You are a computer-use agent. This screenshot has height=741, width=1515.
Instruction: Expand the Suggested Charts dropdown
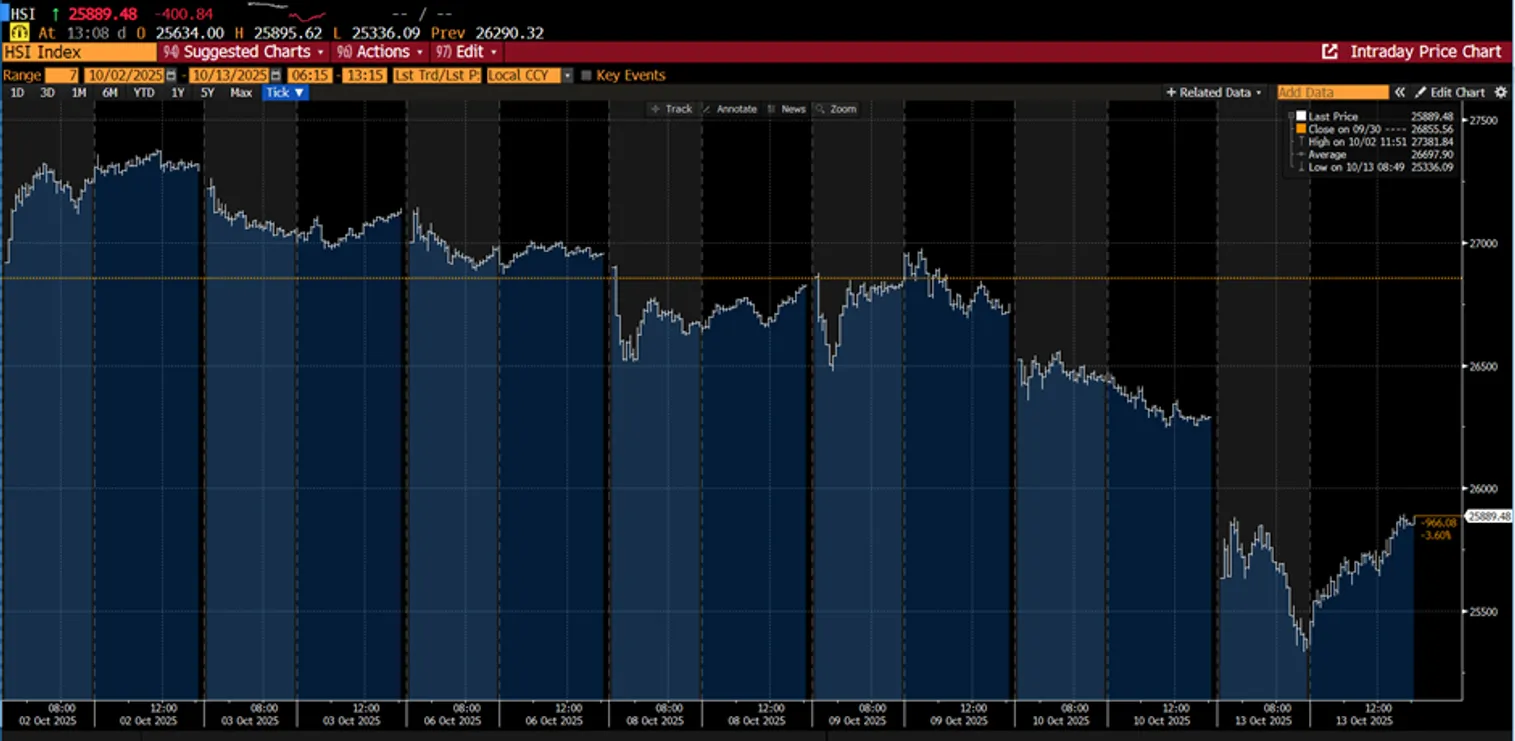[x=245, y=52]
